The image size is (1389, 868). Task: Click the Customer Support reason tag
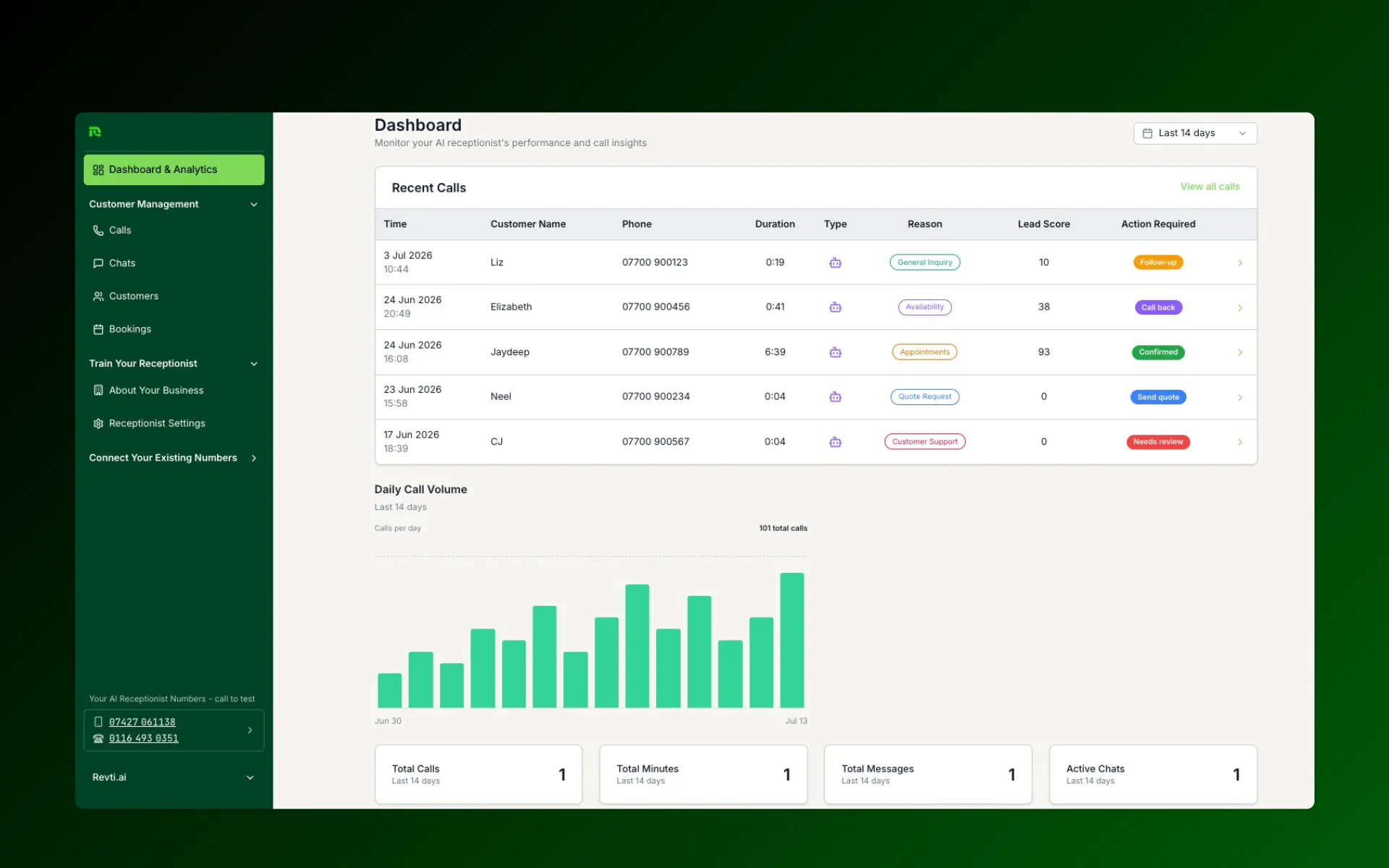(x=925, y=442)
